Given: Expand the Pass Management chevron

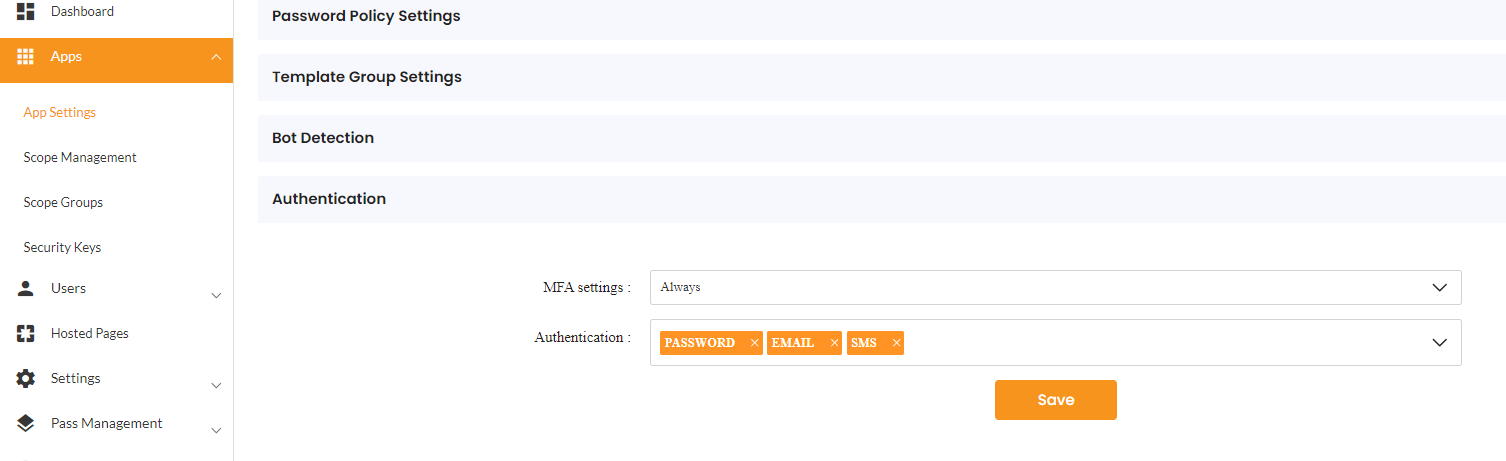Looking at the screenshot, I should tap(216, 431).
